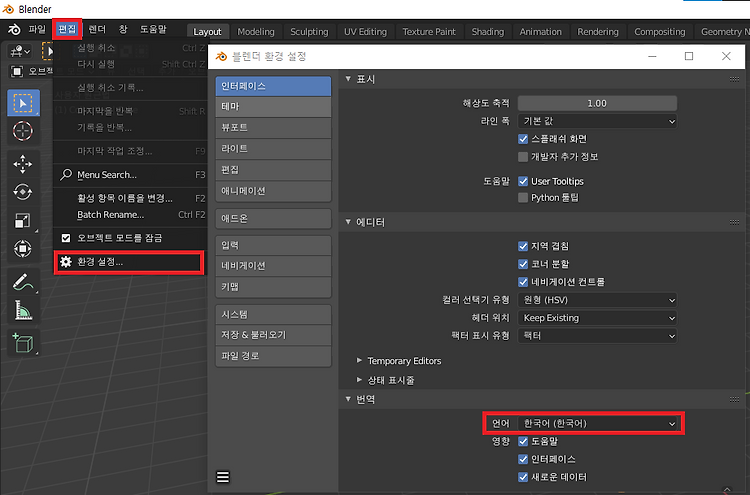Viewport: 750px width, 495px height.
Task: Click the 표시 panel drag-handle dots
Action: click(x=735, y=79)
